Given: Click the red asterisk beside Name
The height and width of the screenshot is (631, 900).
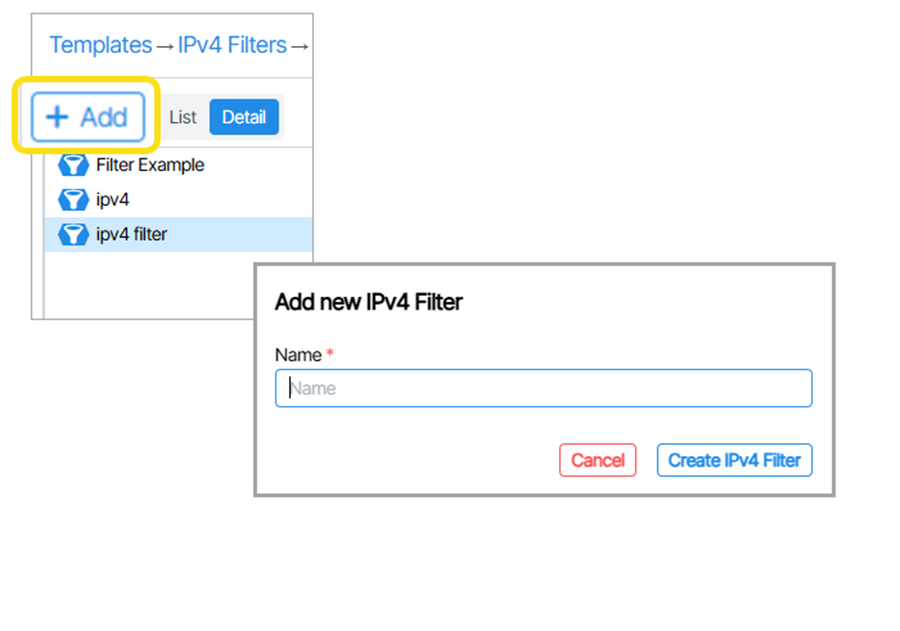Looking at the screenshot, I should coord(331,353).
